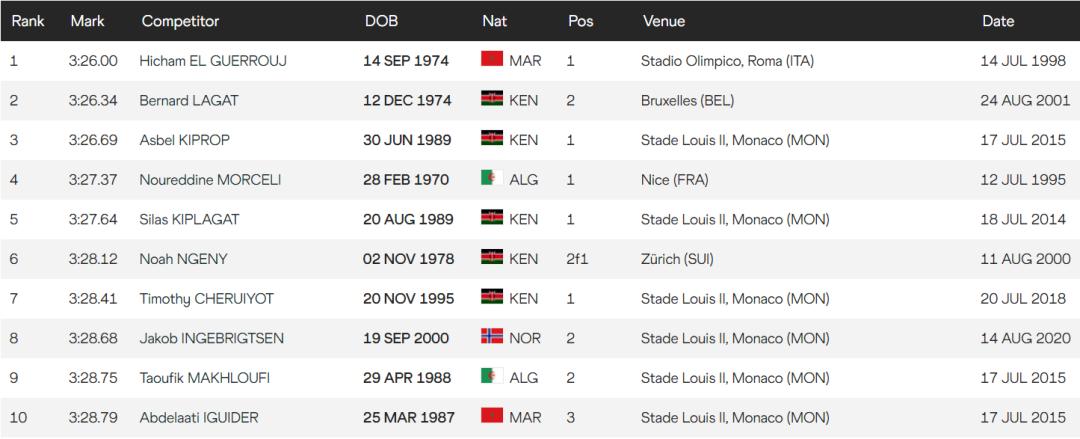Click the Venue column header
This screenshot has height=439, width=1080.
663,21
